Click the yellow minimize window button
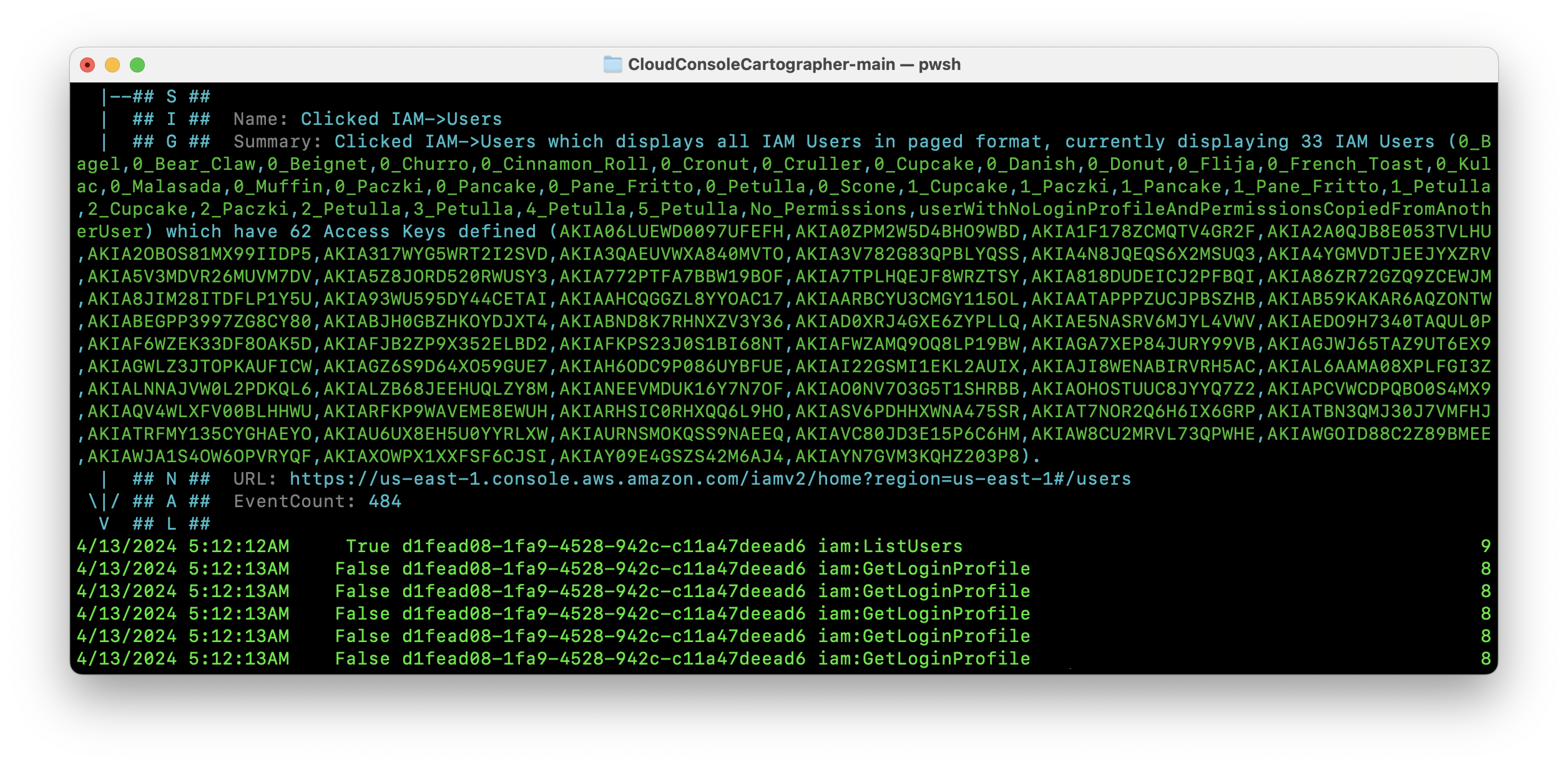1568x767 pixels. click(x=112, y=65)
